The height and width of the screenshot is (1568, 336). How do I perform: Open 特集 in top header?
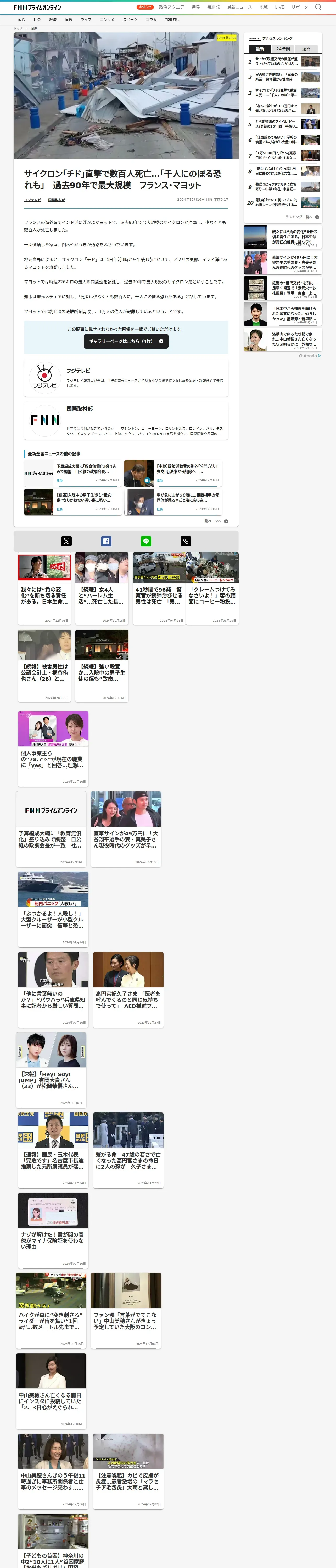pos(196,7)
